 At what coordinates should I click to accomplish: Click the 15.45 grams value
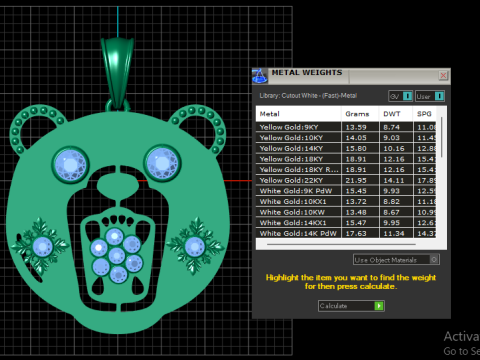pyautogui.click(x=356, y=191)
